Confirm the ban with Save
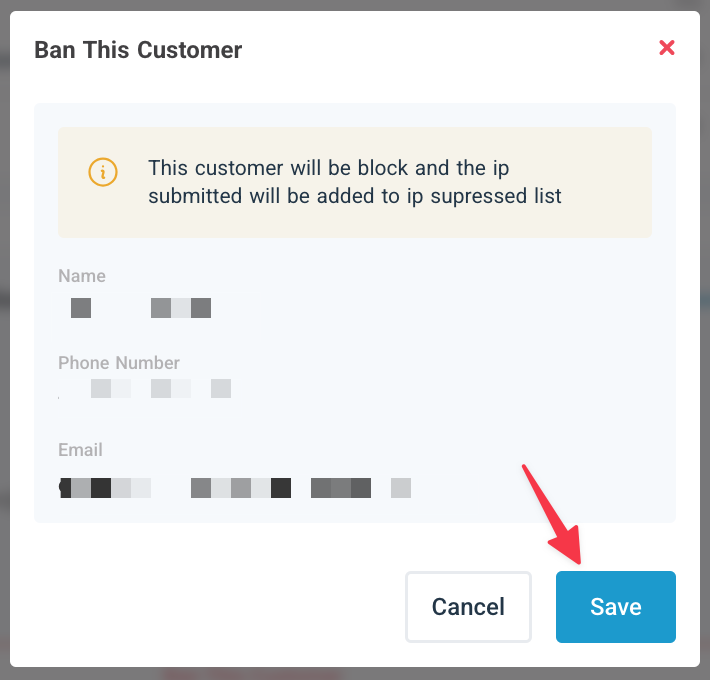Image resolution: width=710 pixels, height=680 pixels. (615, 607)
